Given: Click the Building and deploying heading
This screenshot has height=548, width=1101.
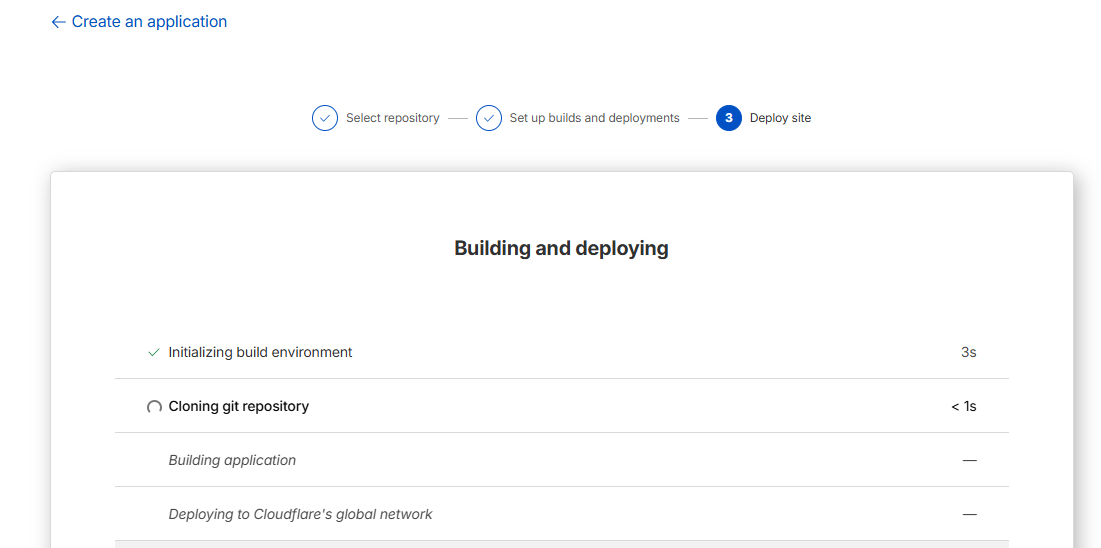Looking at the screenshot, I should [561, 248].
